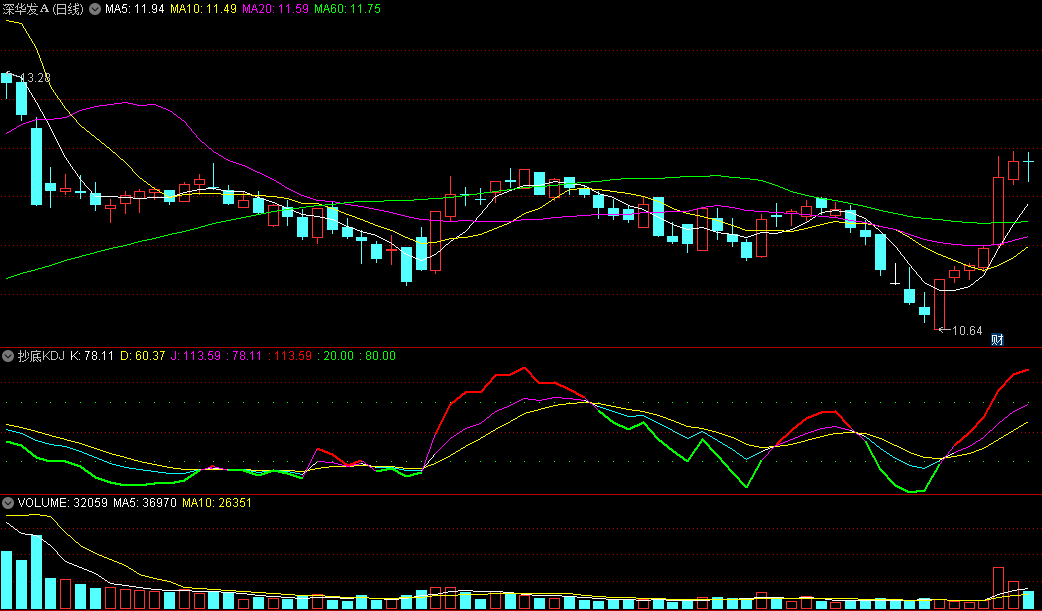This screenshot has width=1042, height=611.
Task: Click the J: 113.59 value
Action: point(194,356)
